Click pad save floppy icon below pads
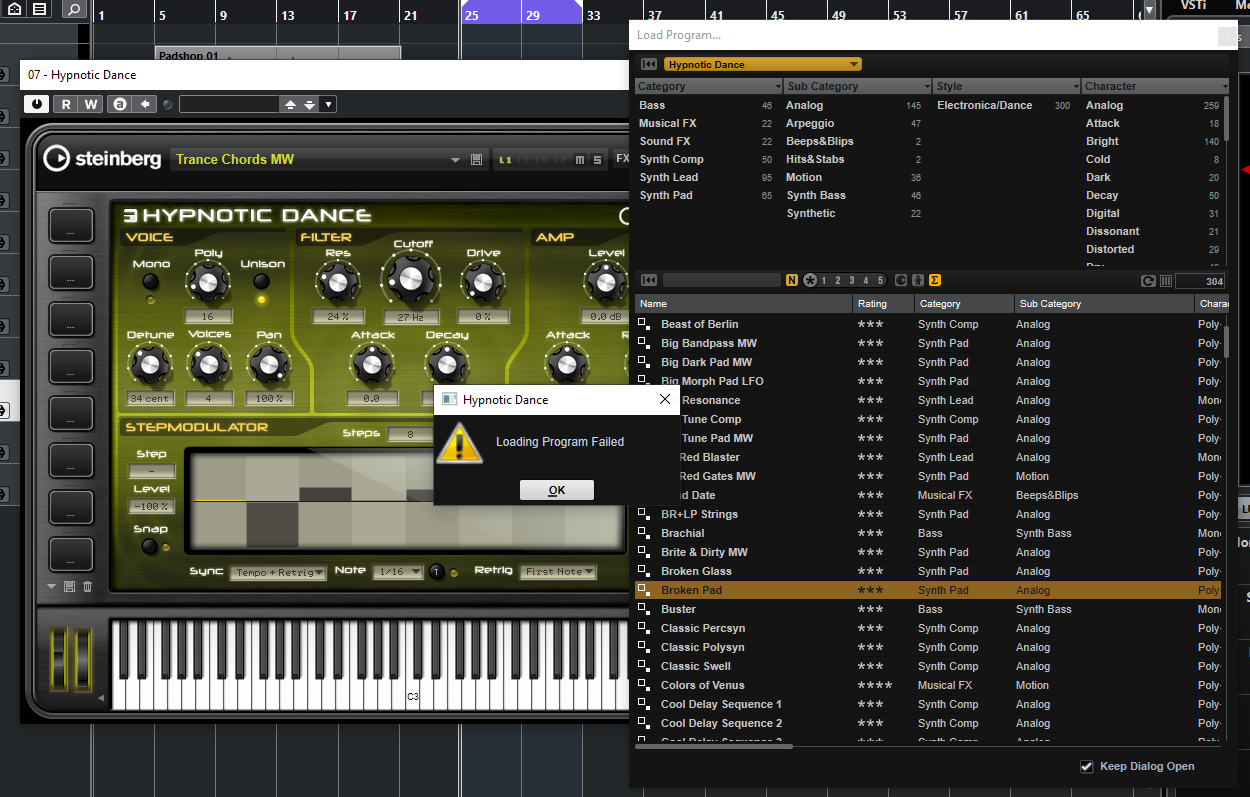 (x=69, y=587)
